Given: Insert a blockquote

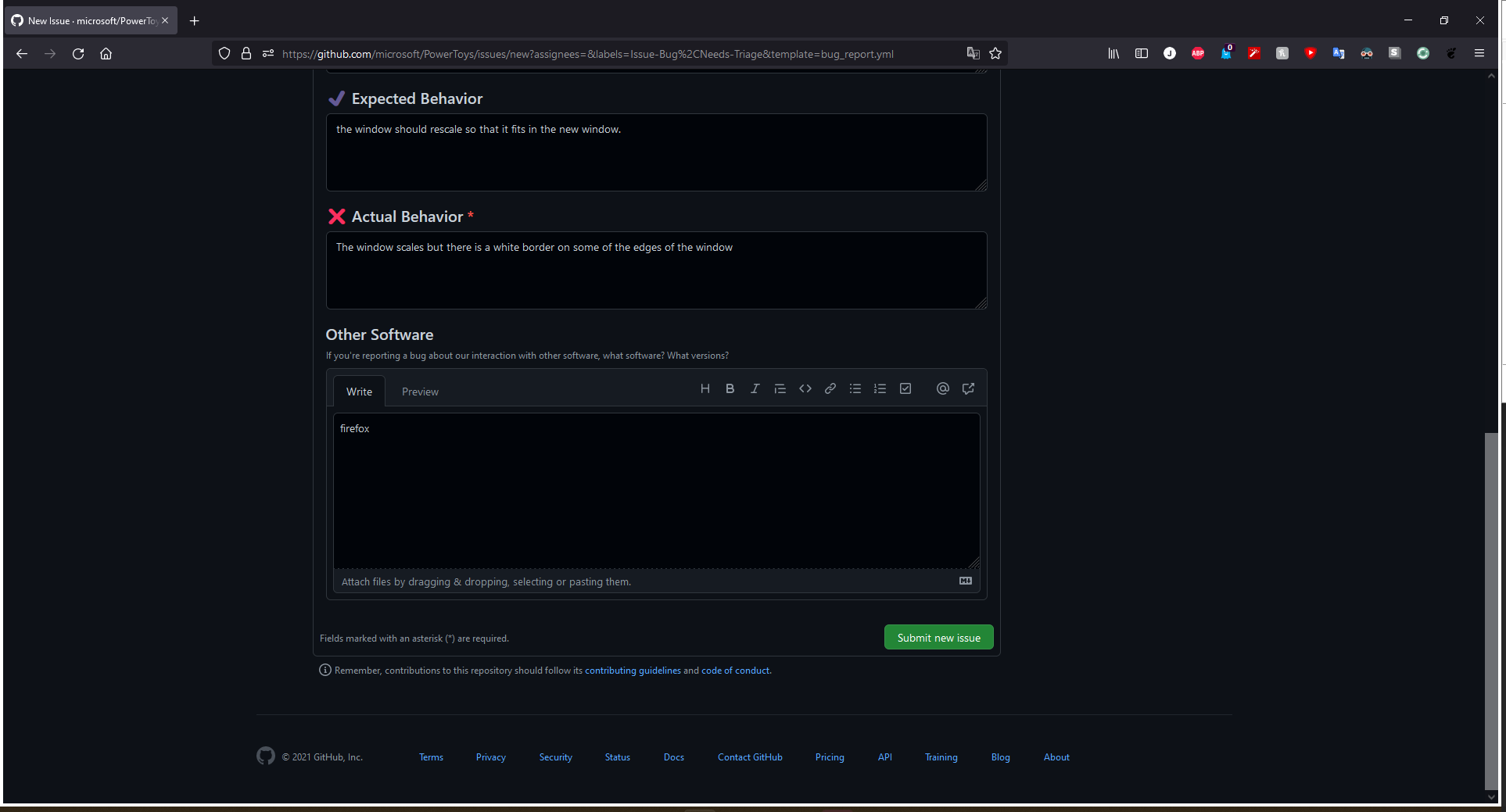Looking at the screenshot, I should (x=780, y=388).
